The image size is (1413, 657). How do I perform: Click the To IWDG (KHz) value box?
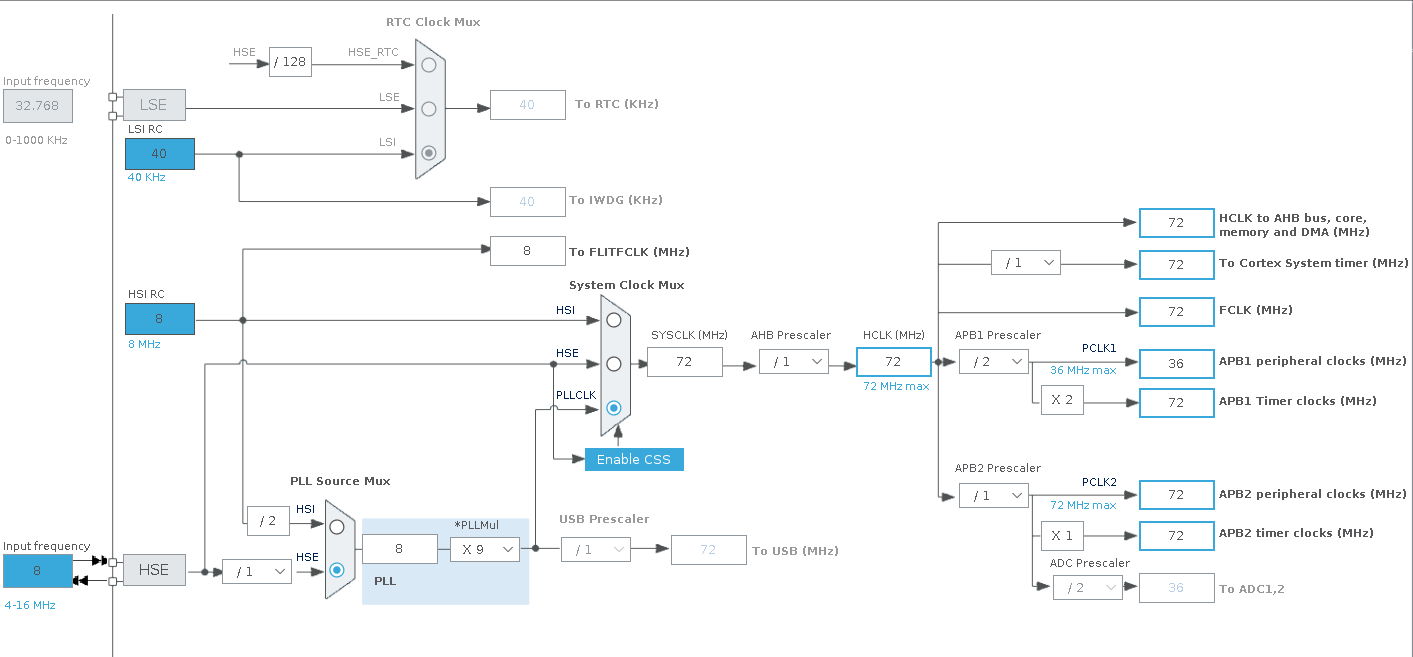(528, 201)
